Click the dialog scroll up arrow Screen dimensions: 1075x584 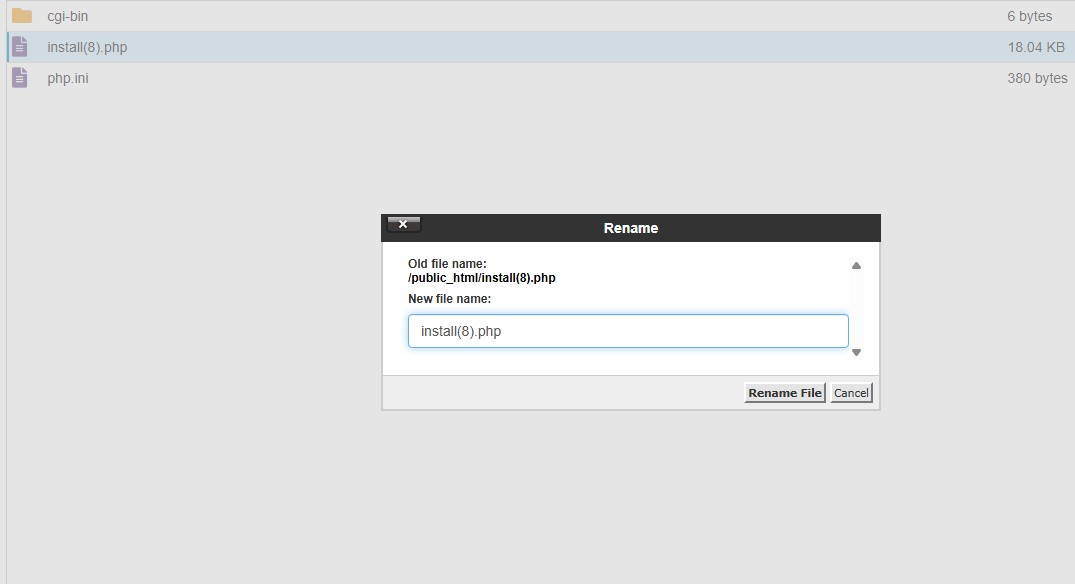coord(856,266)
